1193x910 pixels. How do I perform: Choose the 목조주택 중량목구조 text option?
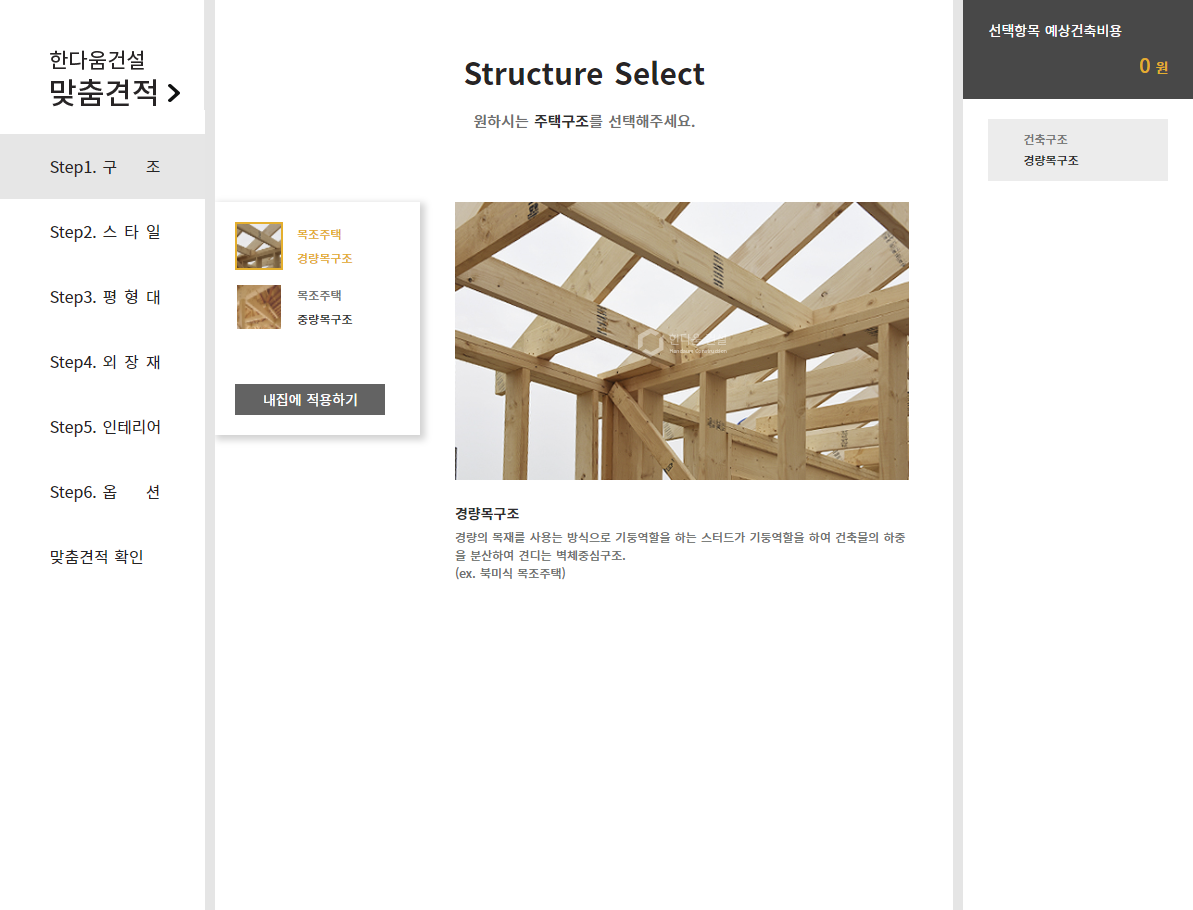pyautogui.click(x=324, y=308)
